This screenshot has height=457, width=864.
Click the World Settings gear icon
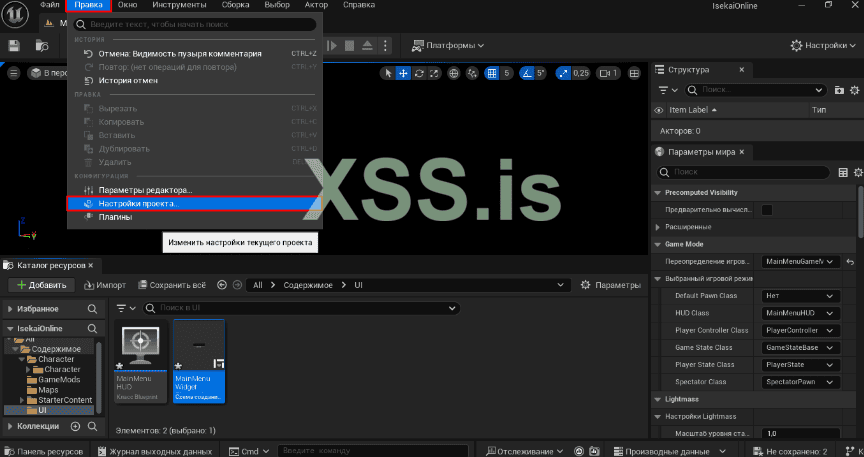(x=858, y=173)
